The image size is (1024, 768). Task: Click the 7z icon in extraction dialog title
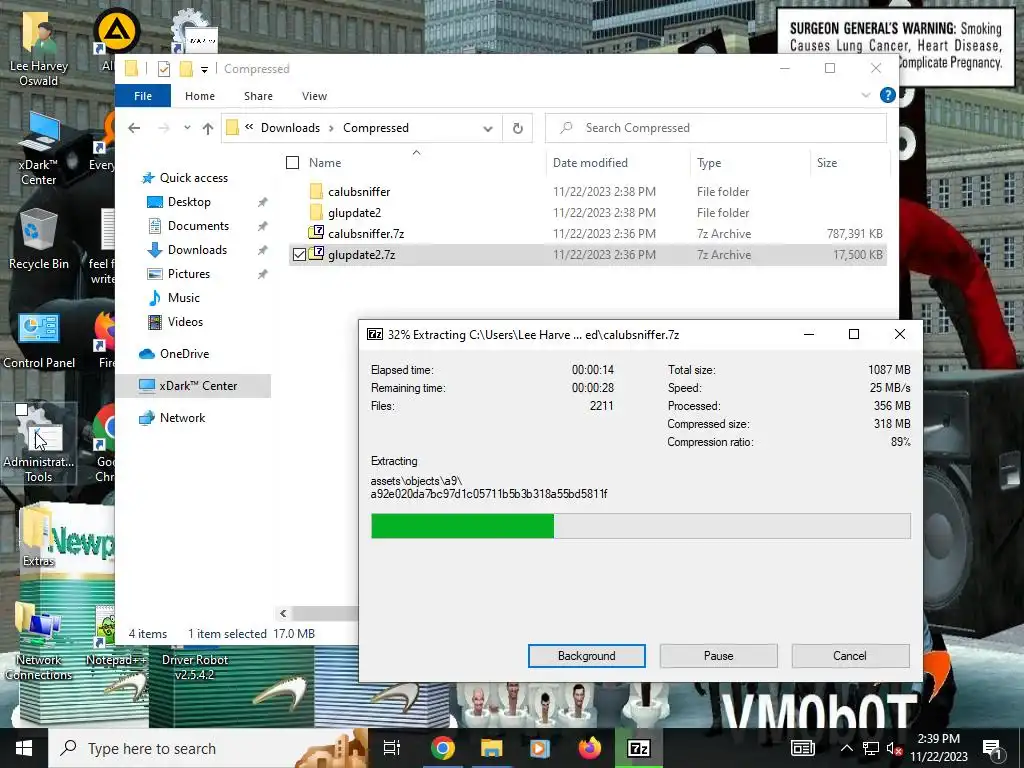click(x=375, y=334)
